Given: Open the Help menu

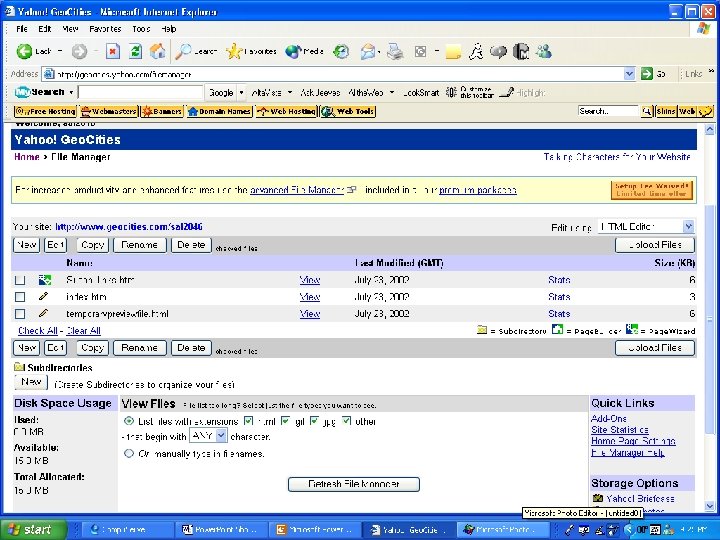Looking at the screenshot, I should point(169,29).
